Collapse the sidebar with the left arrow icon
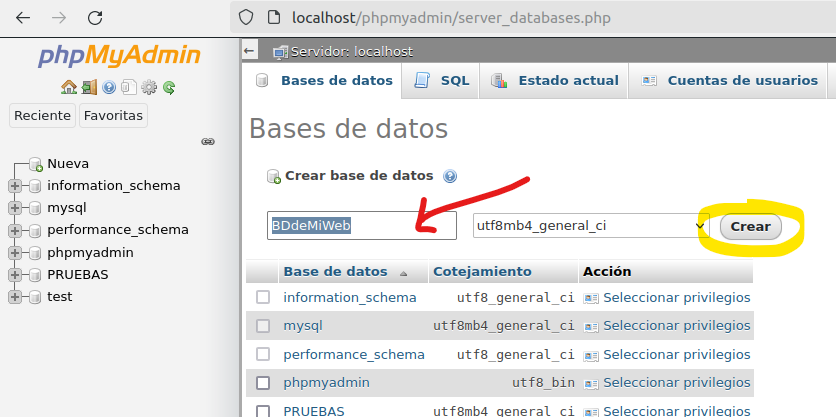Image resolution: width=836 pixels, height=417 pixels. click(250, 51)
